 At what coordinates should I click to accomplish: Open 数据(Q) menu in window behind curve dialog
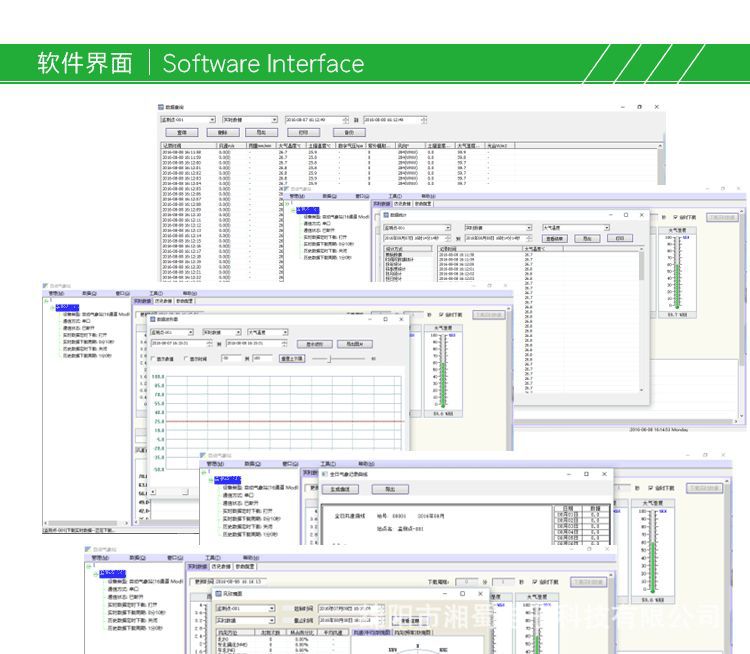pos(89,293)
